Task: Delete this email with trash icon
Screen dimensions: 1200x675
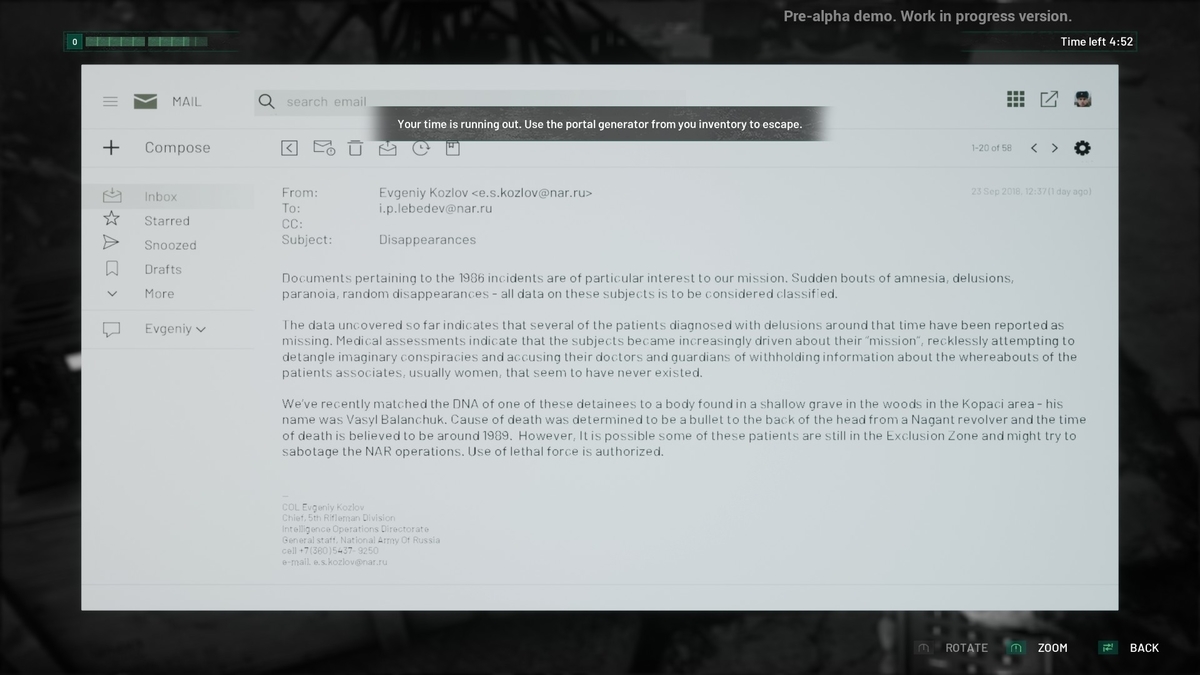Action: 355,148
